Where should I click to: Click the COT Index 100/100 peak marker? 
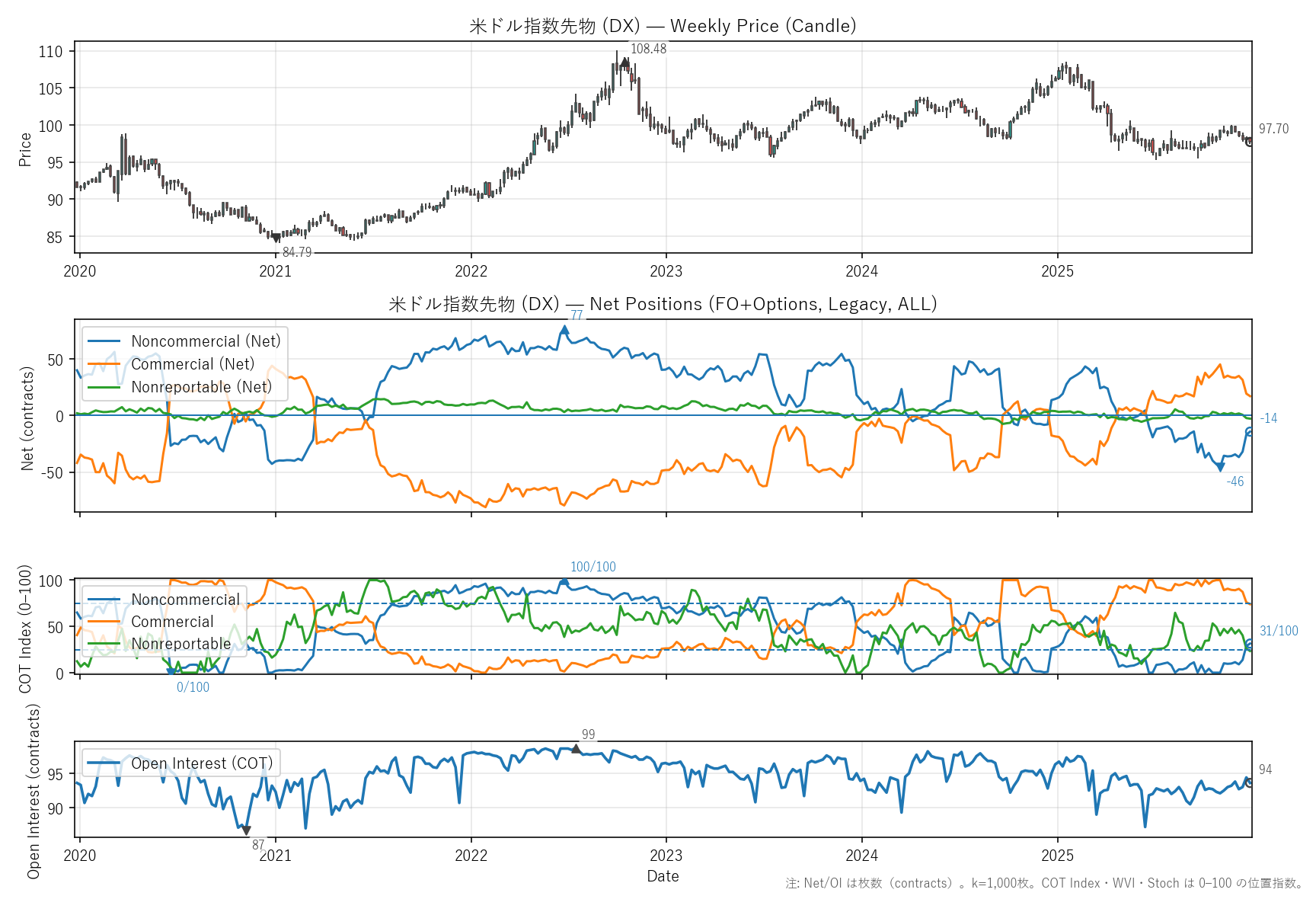point(564,582)
